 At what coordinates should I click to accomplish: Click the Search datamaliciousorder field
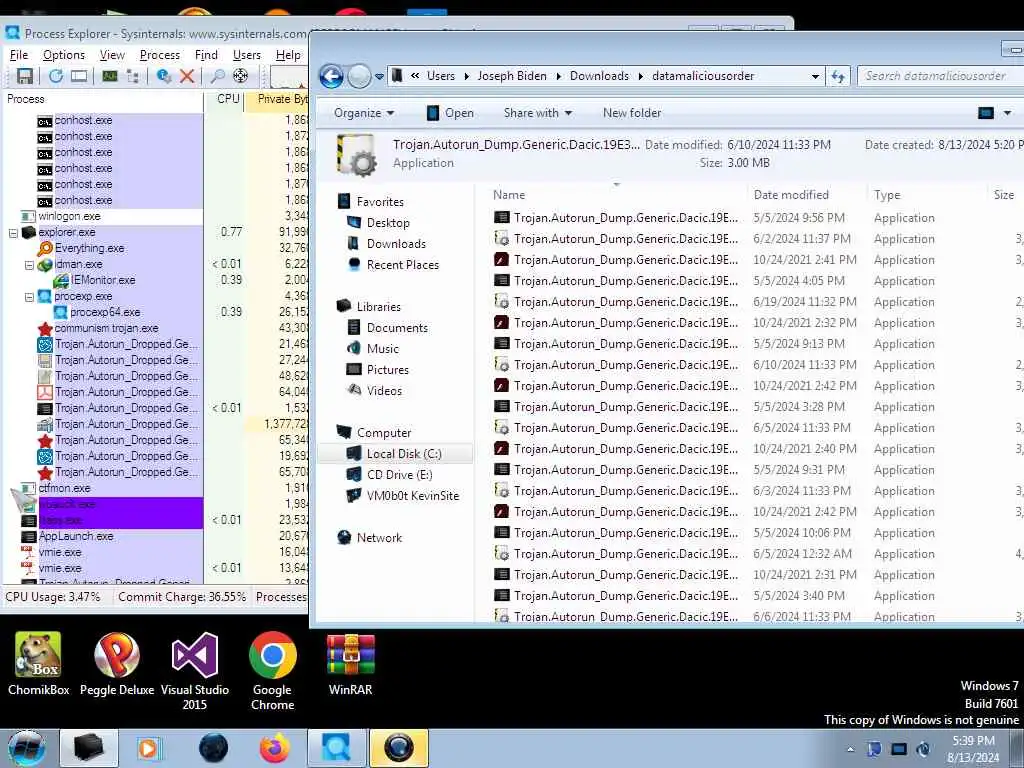pos(939,76)
